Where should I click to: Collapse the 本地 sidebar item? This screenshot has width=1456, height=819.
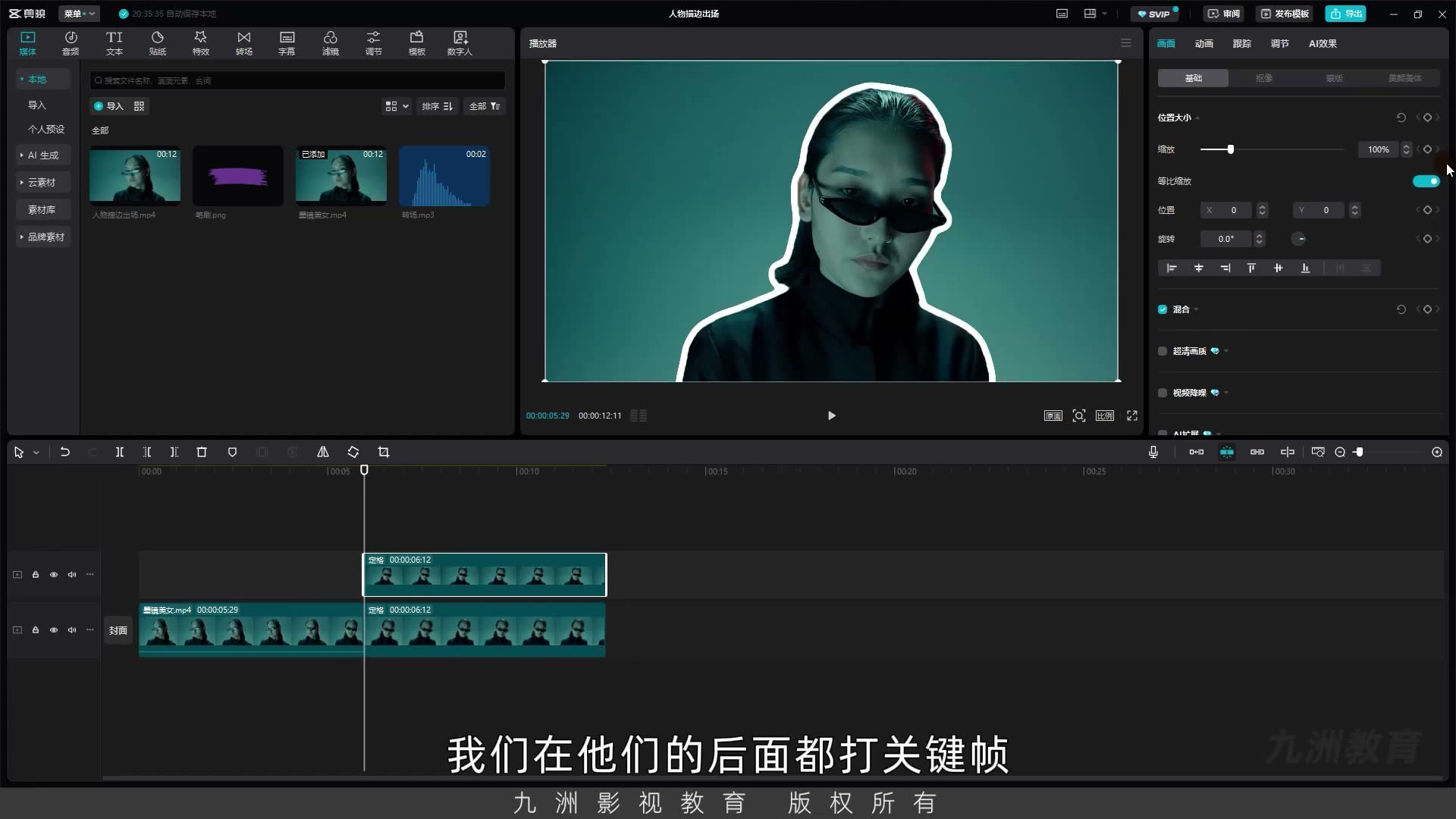[44, 79]
